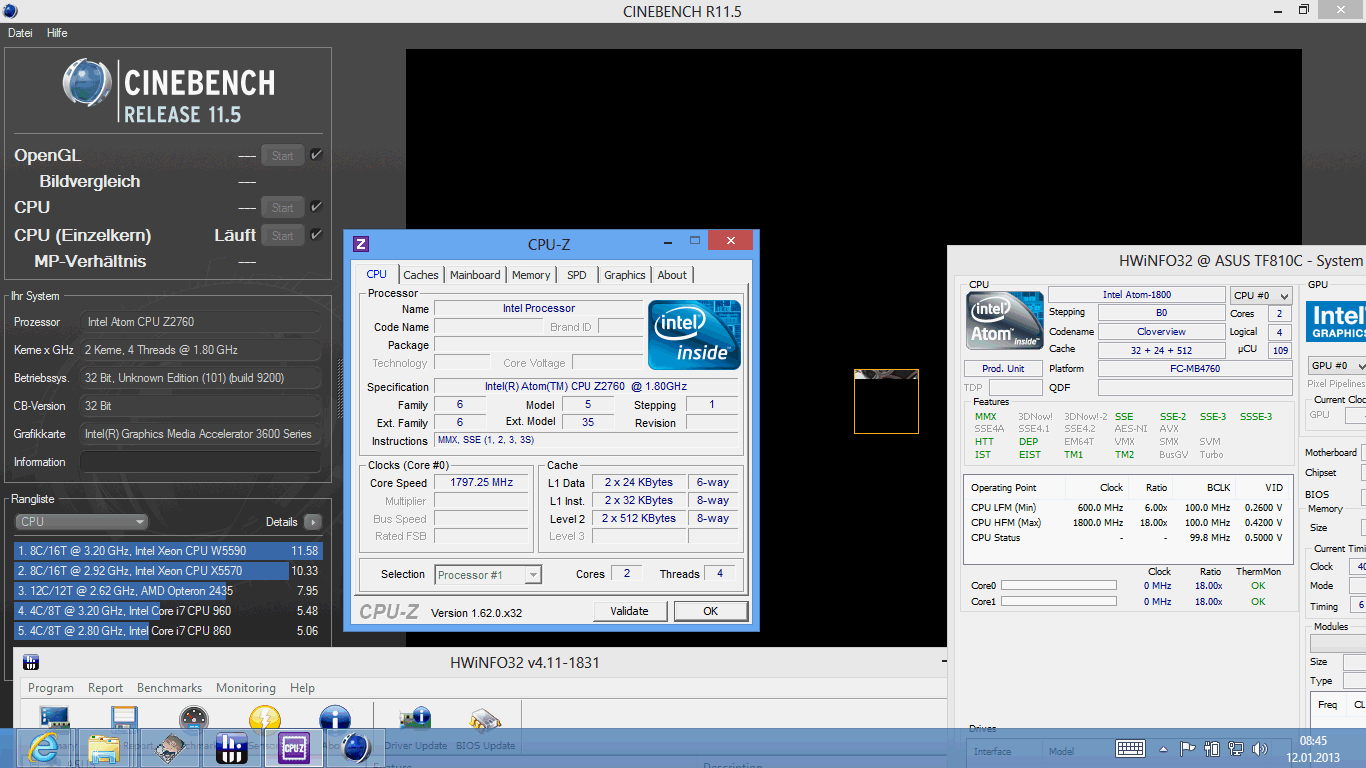Viewport: 1366px width, 768px height.
Task: Open Hilfe menu in Cinebench
Action: (x=57, y=33)
